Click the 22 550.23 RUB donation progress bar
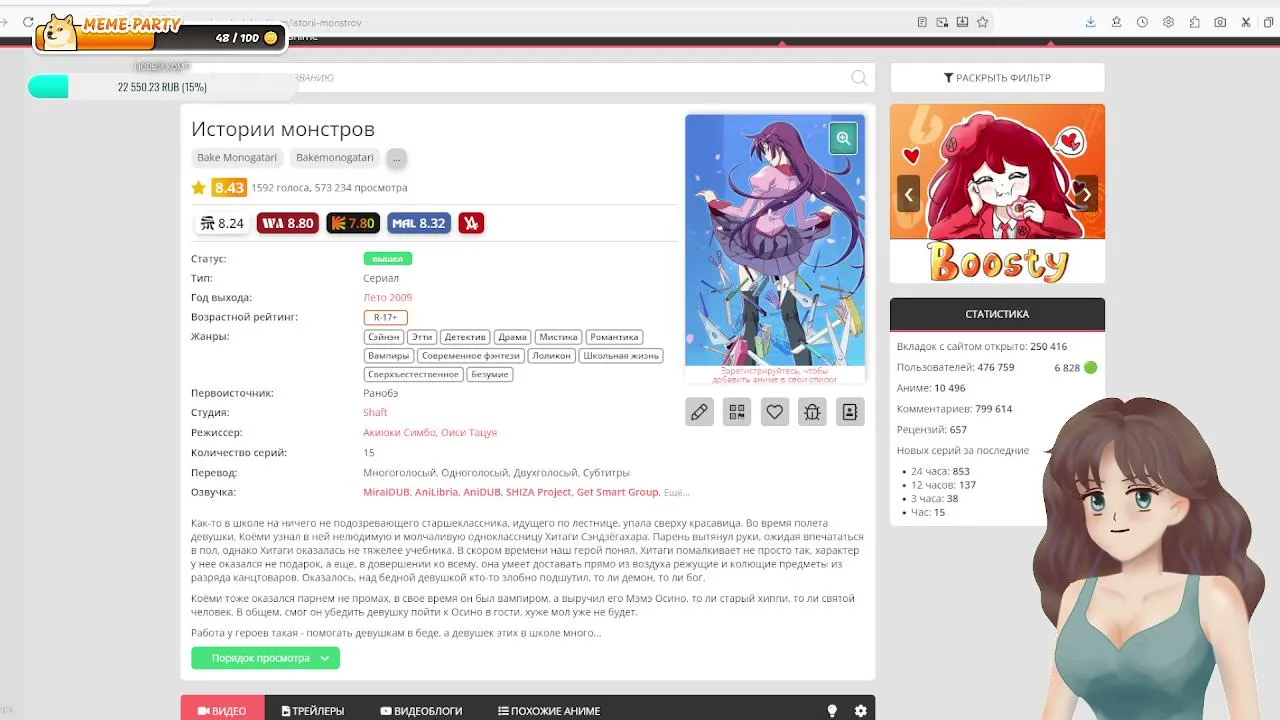 pos(162,87)
